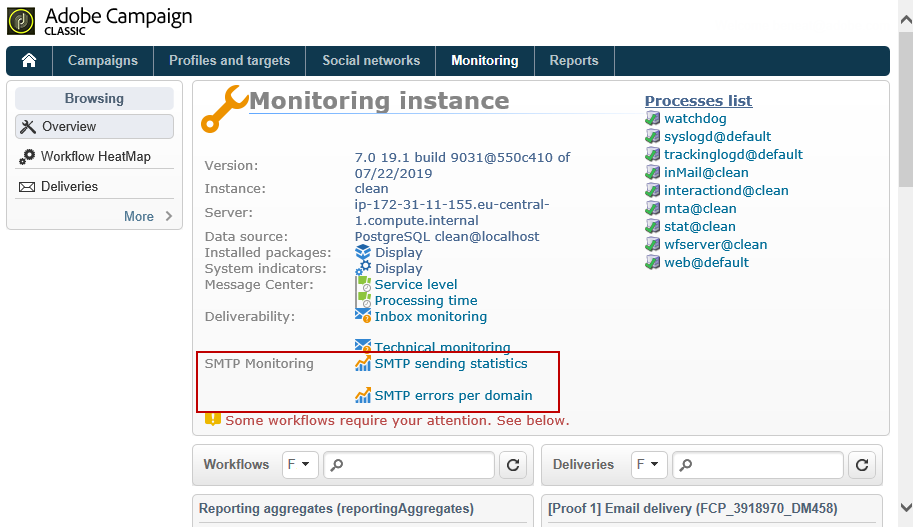The image size is (913, 527).
Task: Open wfserver@clean process link
Action: 716,245
